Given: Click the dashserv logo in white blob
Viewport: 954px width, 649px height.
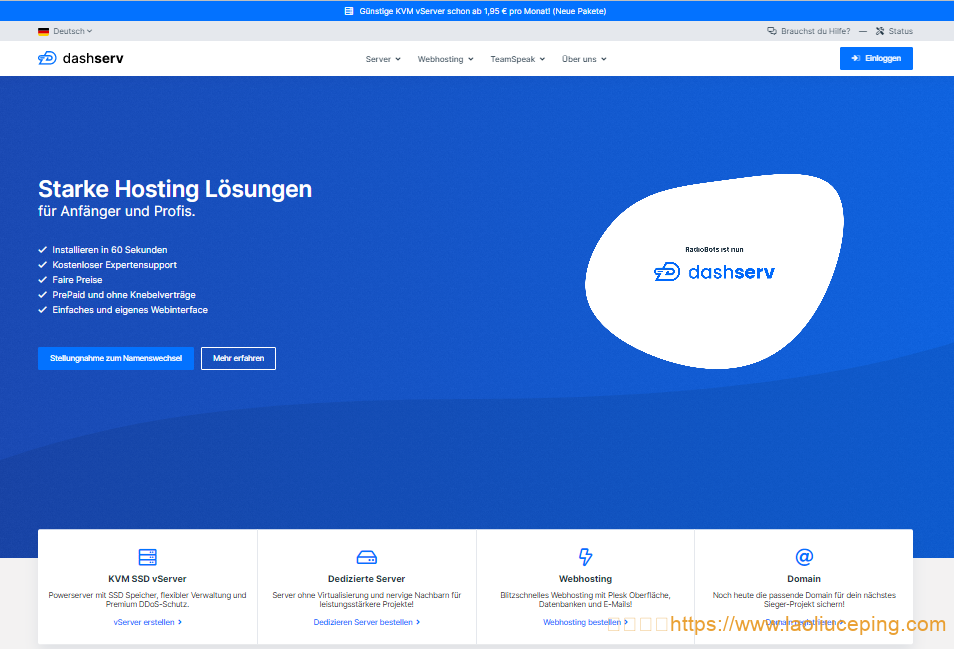Looking at the screenshot, I should 714,272.
